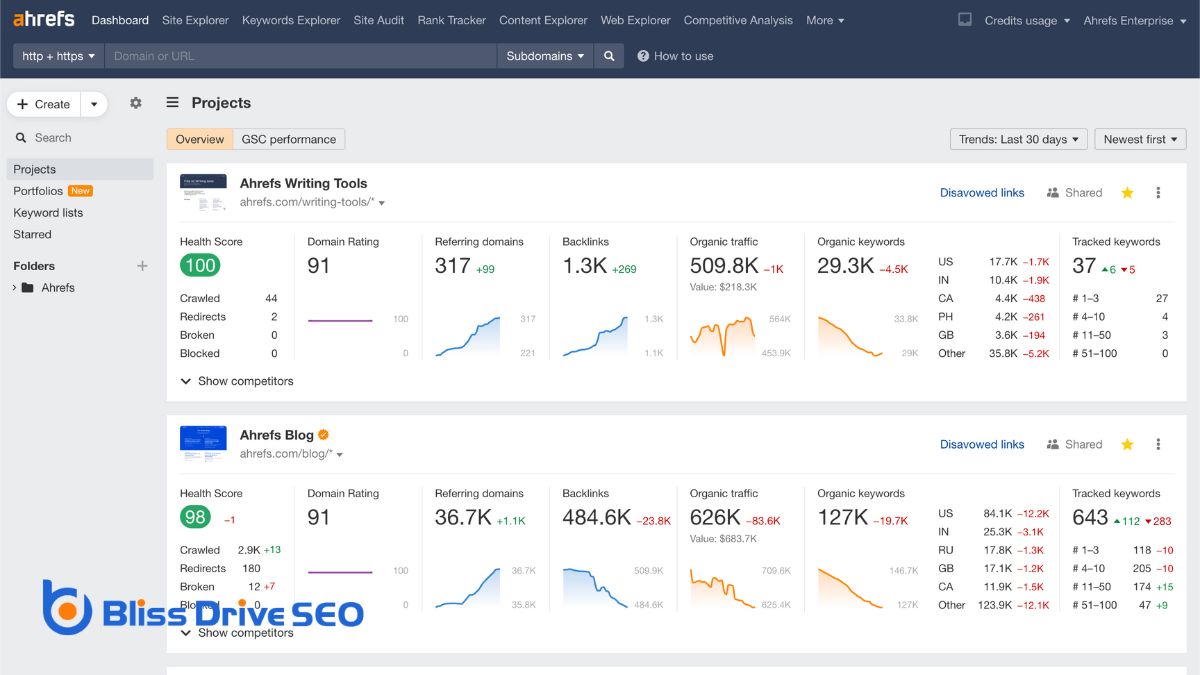
Task: Open the Ahrefs Enterprise account dropdown
Action: click(x=1134, y=20)
